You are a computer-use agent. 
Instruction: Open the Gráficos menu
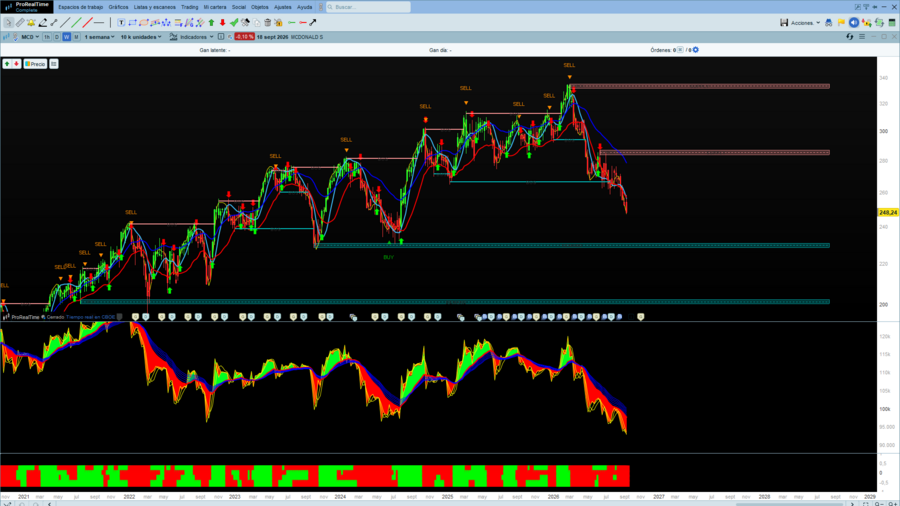point(118,7)
